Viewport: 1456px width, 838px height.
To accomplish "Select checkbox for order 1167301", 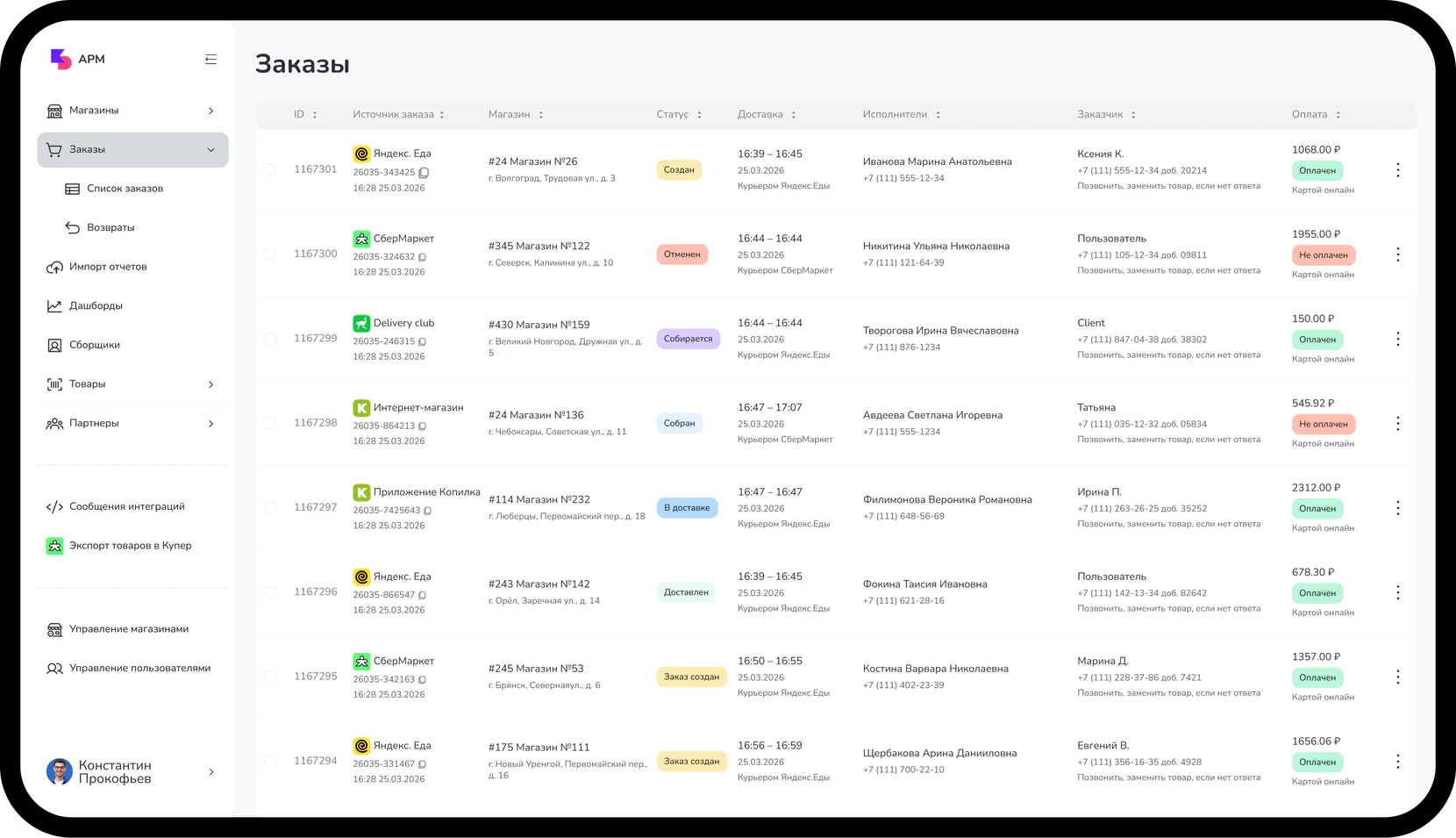I will pyautogui.click(x=270, y=170).
